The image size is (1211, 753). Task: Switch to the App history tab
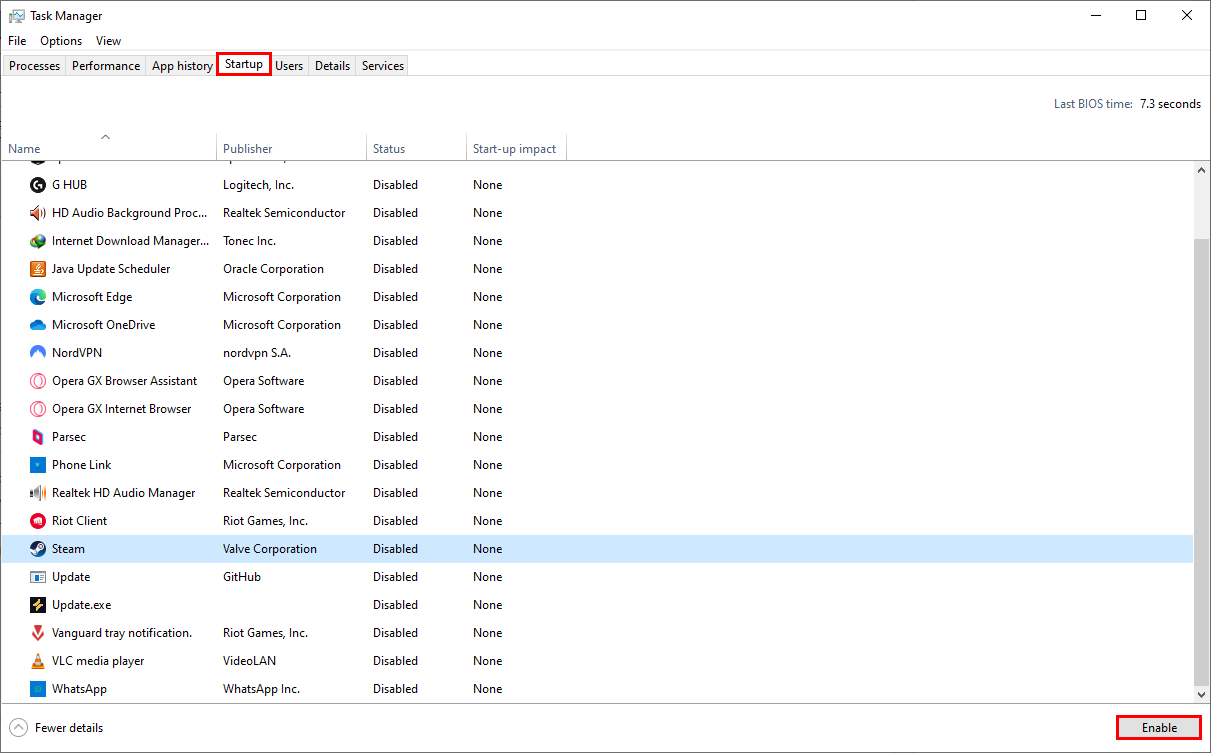(x=182, y=66)
